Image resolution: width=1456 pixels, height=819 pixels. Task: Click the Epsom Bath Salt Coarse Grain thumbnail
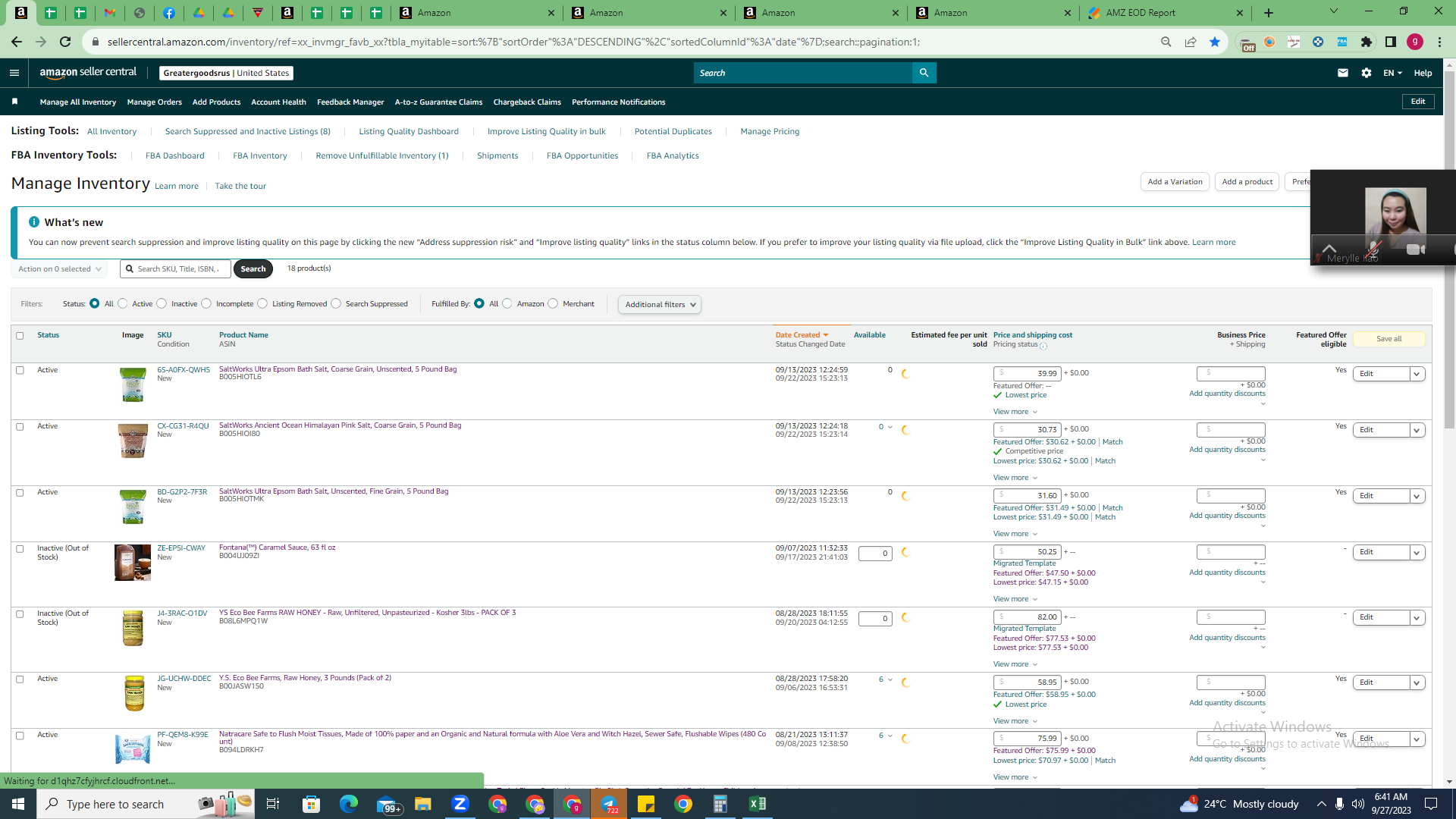(x=133, y=384)
